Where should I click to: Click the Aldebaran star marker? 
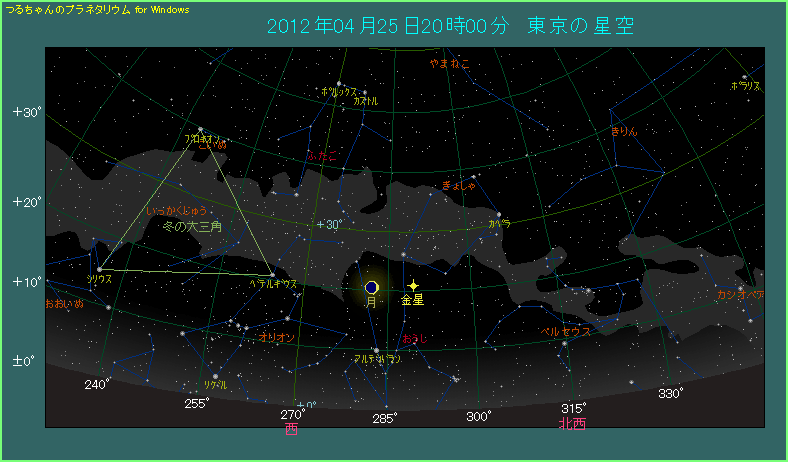pyautogui.click(x=376, y=349)
